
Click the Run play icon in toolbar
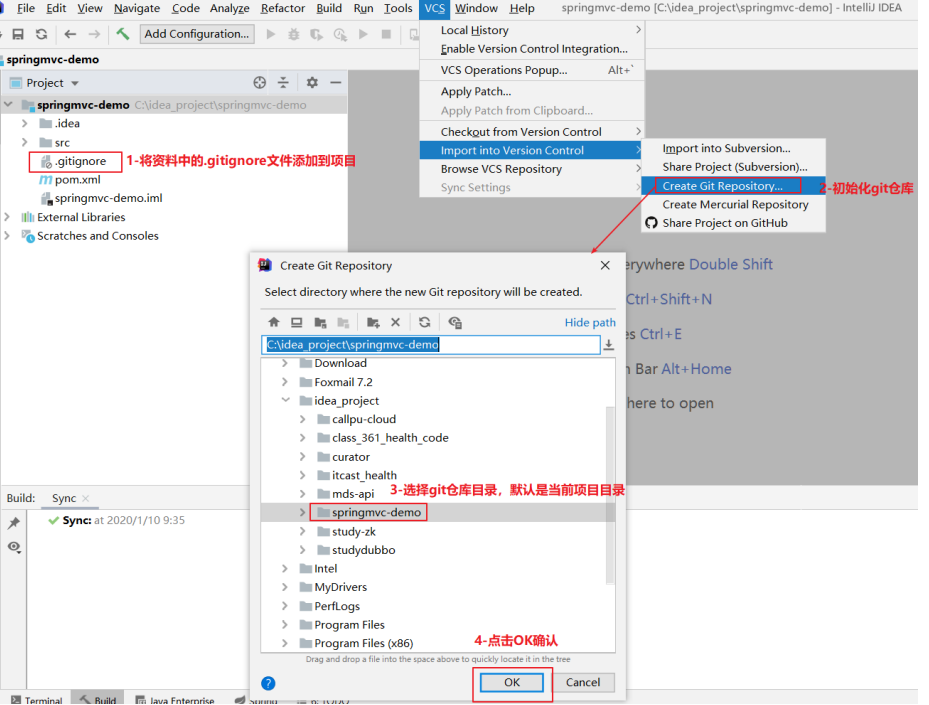[x=271, y=34]
